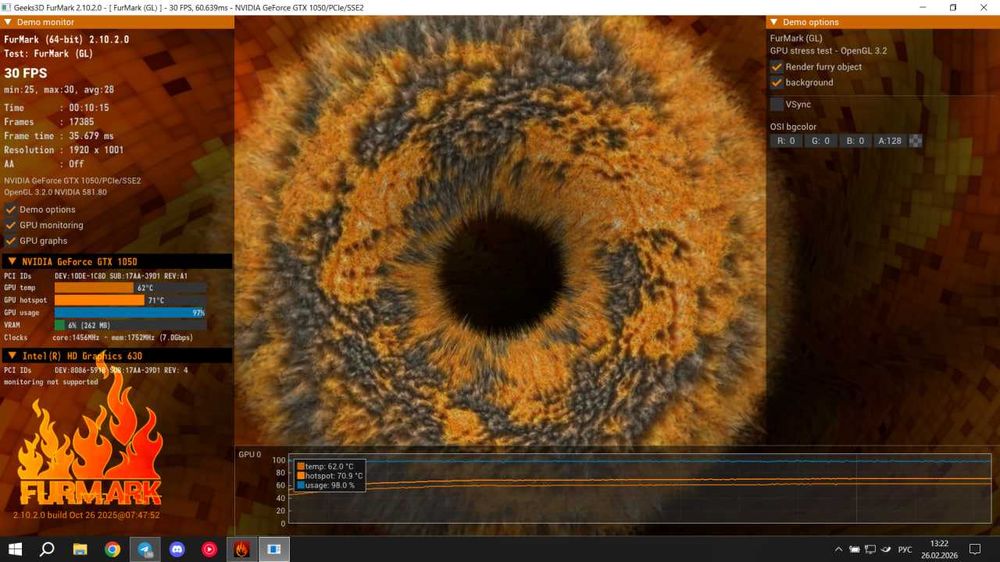1000x562 pixels.
Task: Click the GPU usage 97% bar
Action: tap(130, 313)
